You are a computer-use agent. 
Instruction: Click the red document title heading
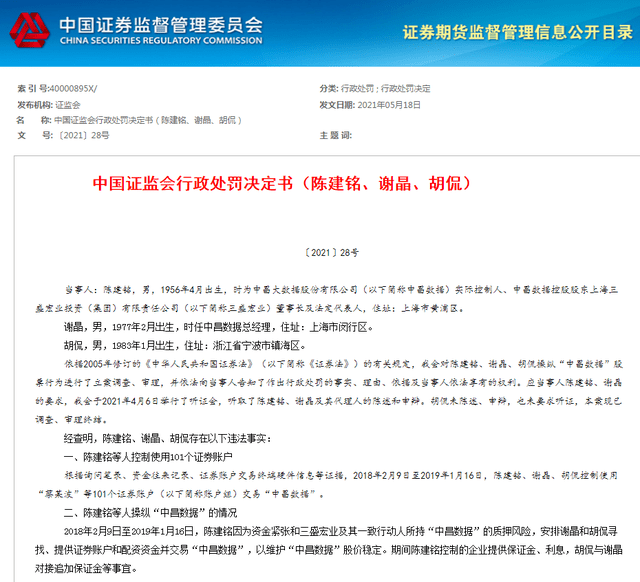click(x=282, y=183)
